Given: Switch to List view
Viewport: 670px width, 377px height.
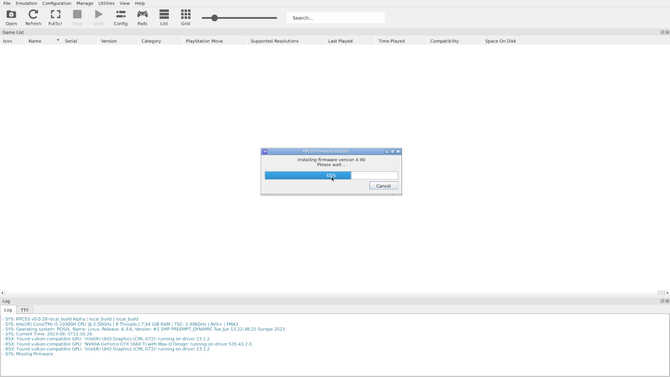Looking at the screenshot, I should pyautogui.click(x=164, y=18).
